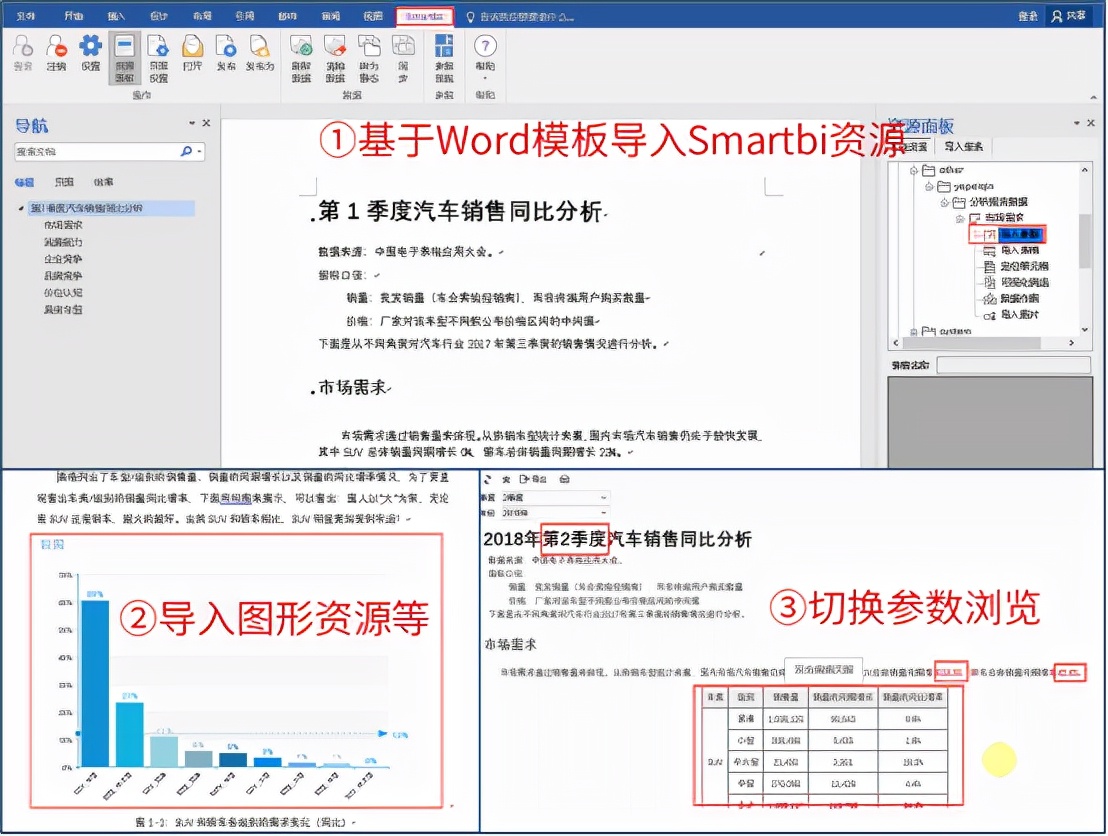Select the Headings tab in navigation pane
1108x836 pixels.
tap(24, 182)
